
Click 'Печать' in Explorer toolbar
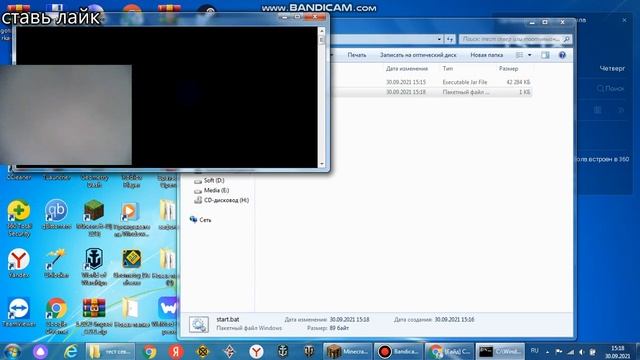(357, 55)
